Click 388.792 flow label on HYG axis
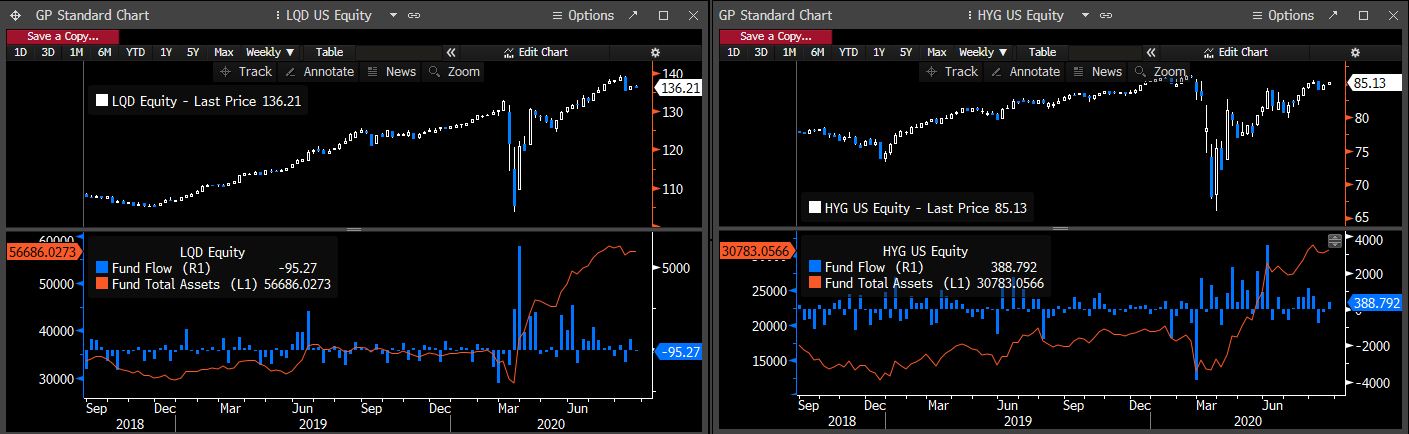This screenshot has width=1409, height=434. 1377,302
